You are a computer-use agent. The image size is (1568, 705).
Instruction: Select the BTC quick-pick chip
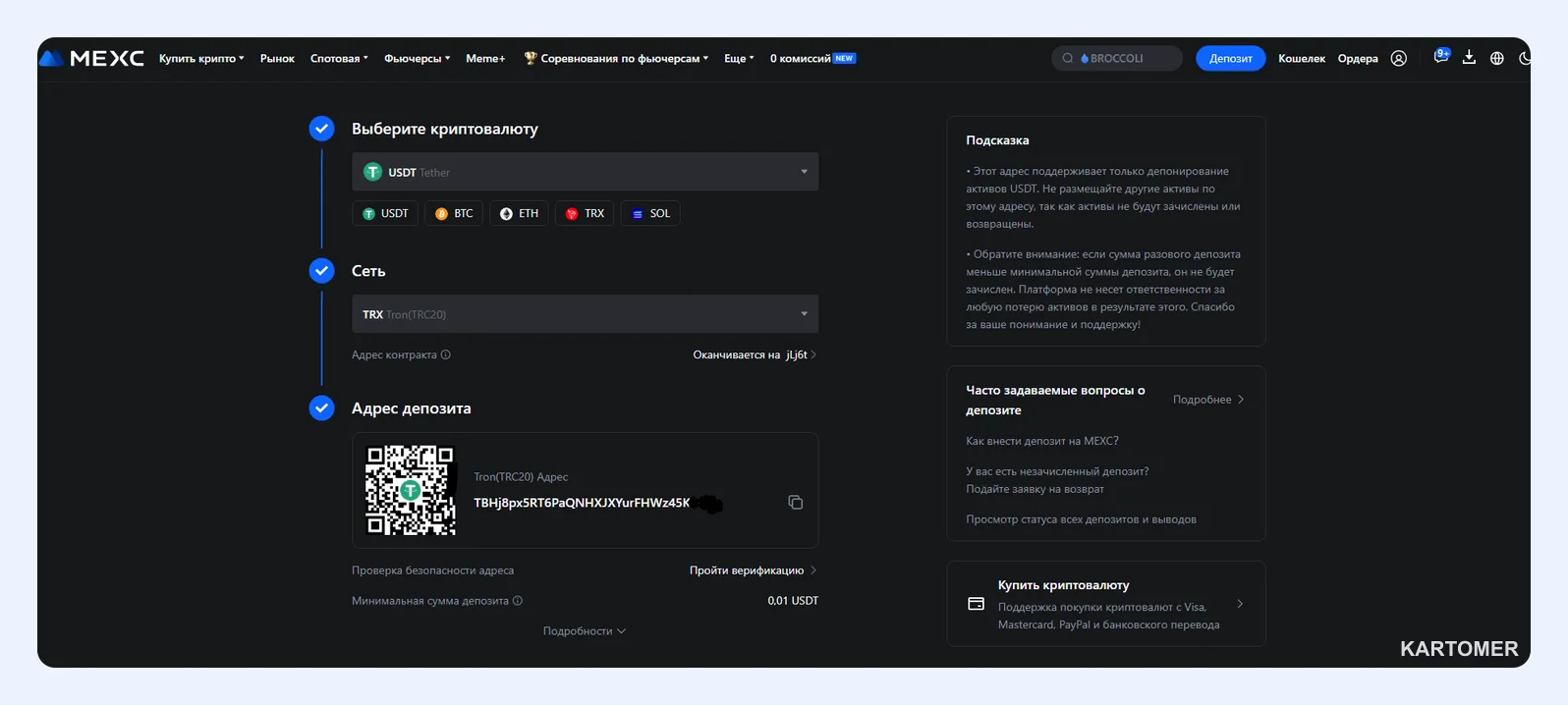(x=454, y=214)
